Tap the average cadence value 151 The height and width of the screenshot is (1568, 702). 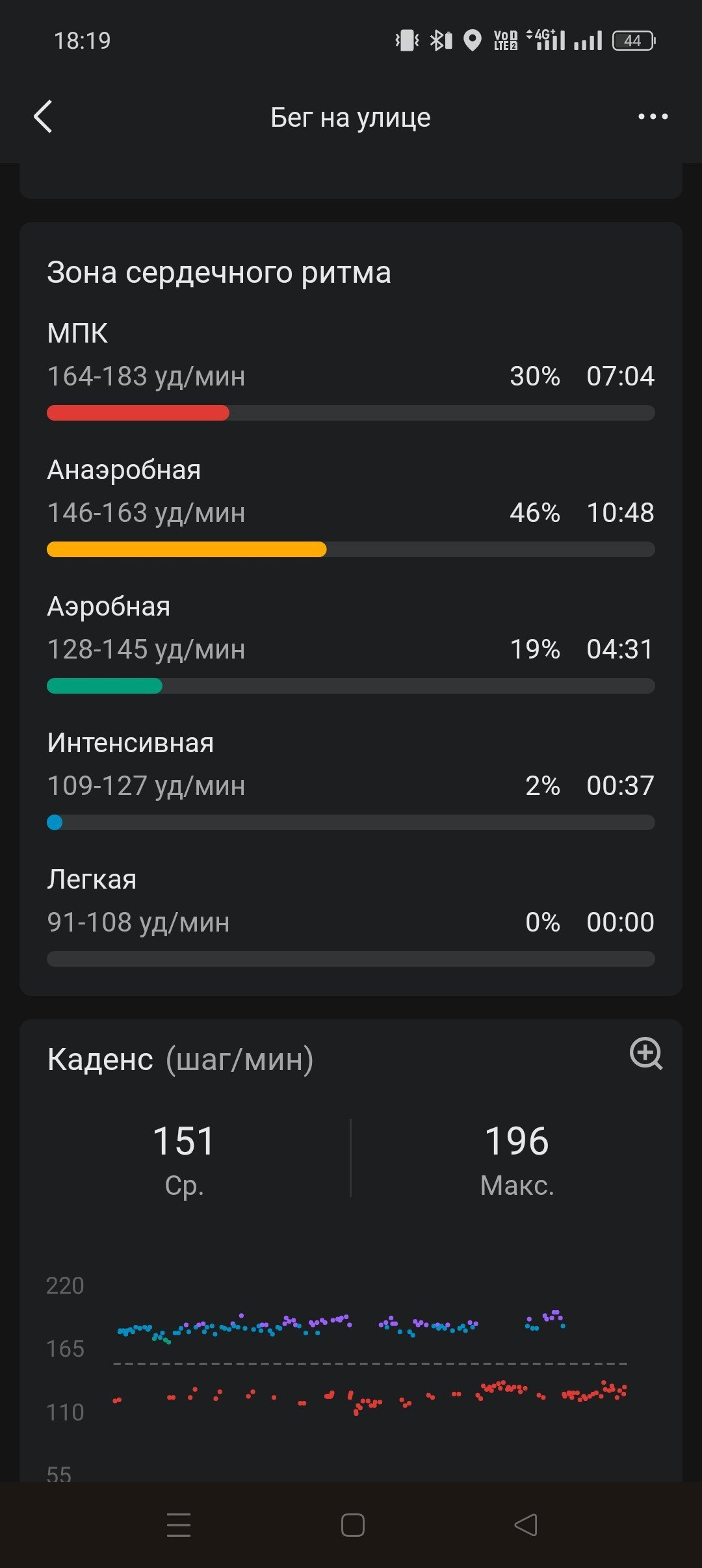pyautogui.click(x=184, y=1141)
